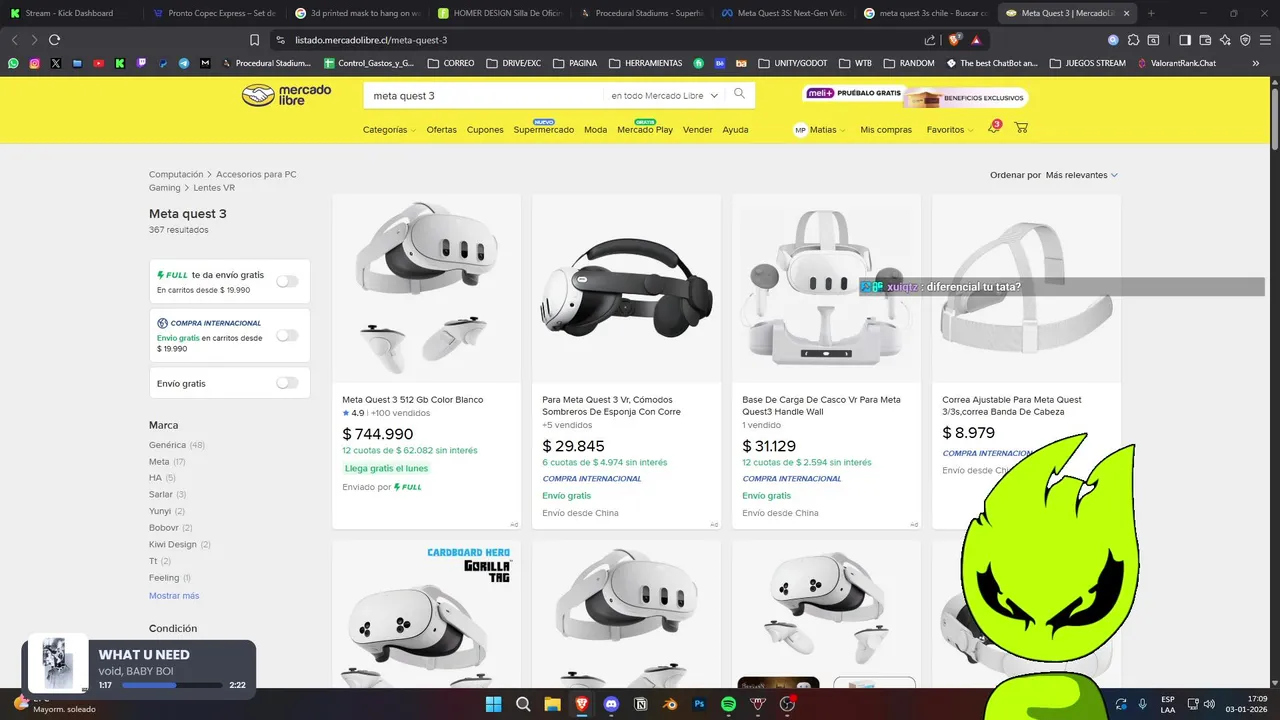1280x720 pixels.
Task: Click the music player progress bar
Action: 172,685
